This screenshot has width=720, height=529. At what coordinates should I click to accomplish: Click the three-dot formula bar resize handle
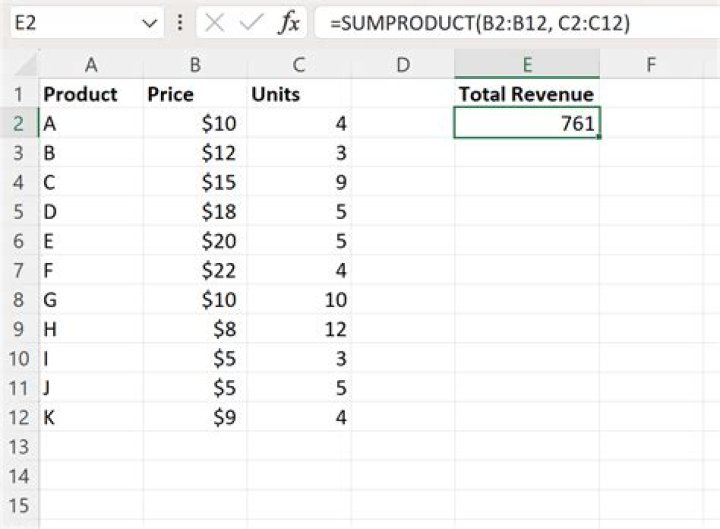[x=180, y=23]
